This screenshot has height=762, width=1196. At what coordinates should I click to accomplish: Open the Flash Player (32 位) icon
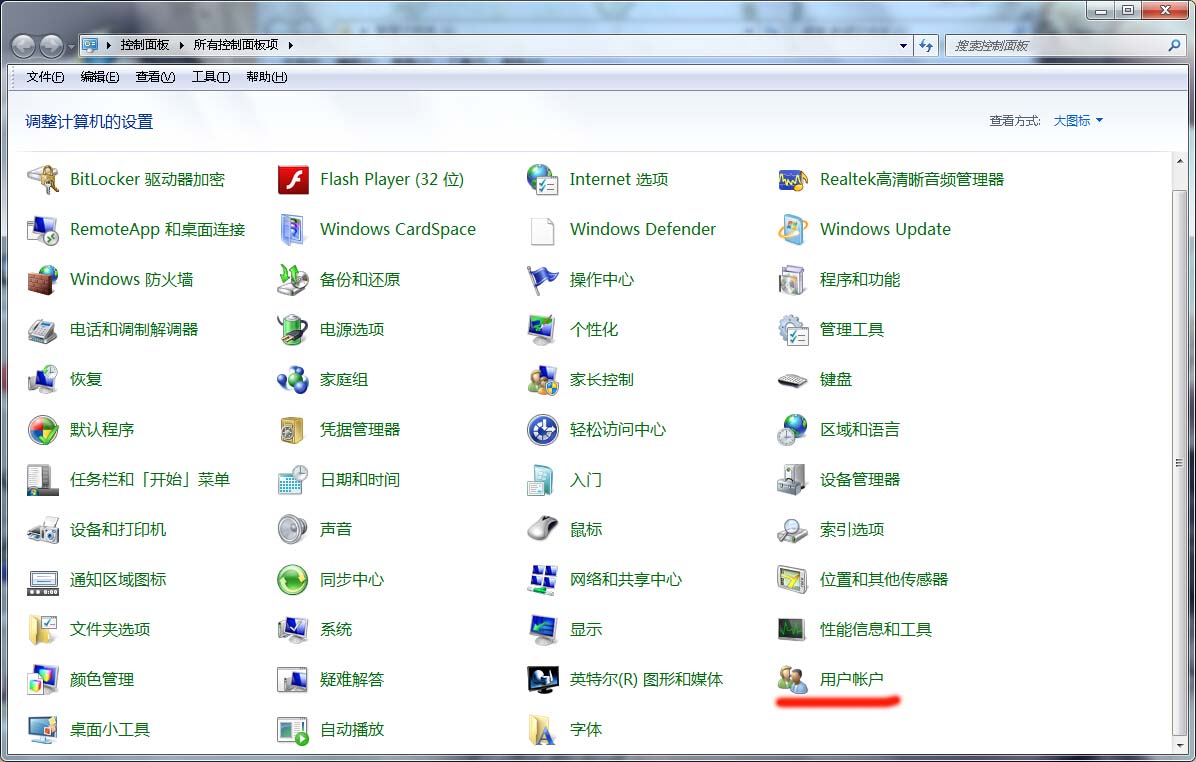[x=293, y=180]
